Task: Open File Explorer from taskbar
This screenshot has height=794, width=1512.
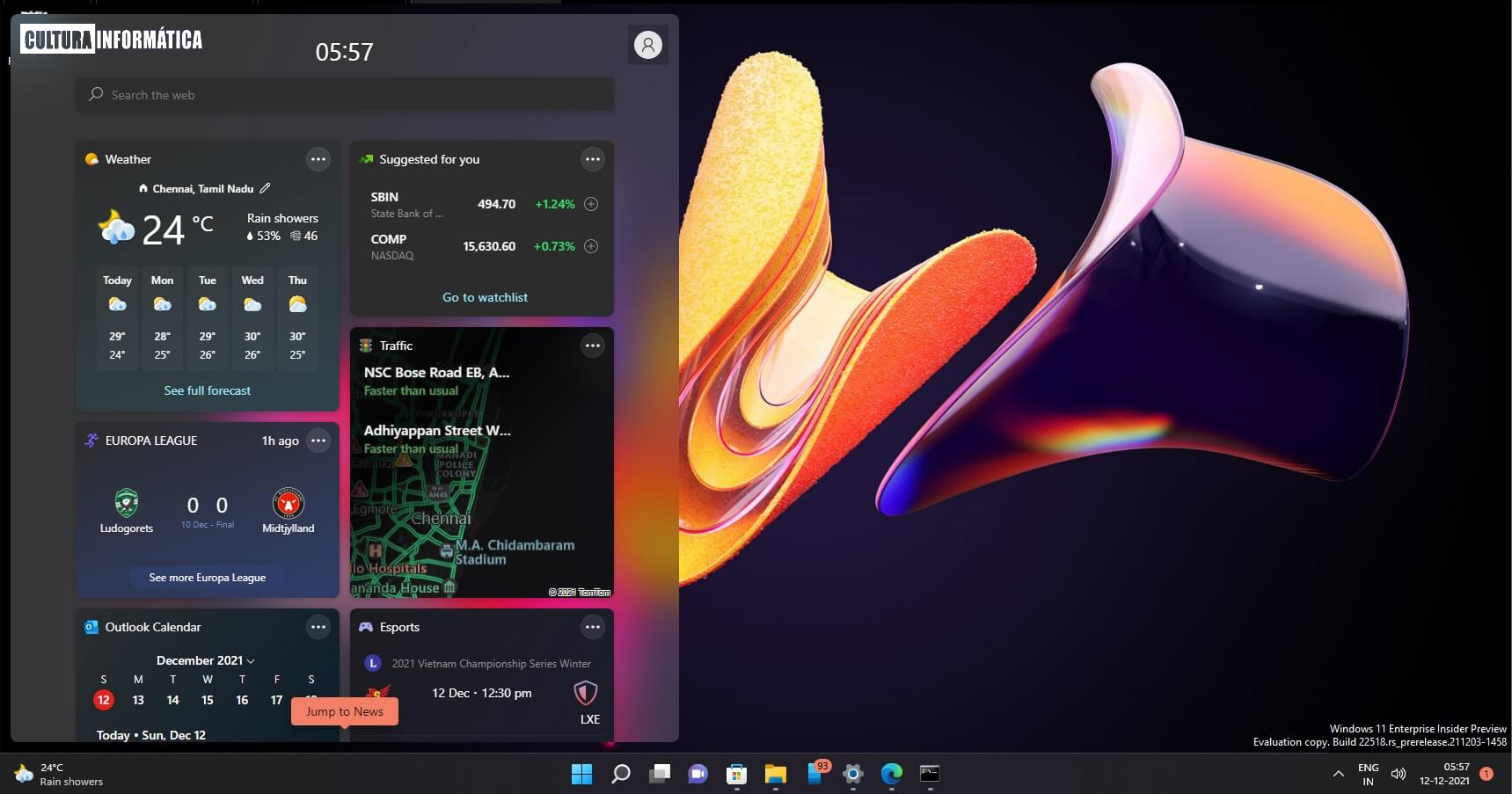Action: pos(775,774)
